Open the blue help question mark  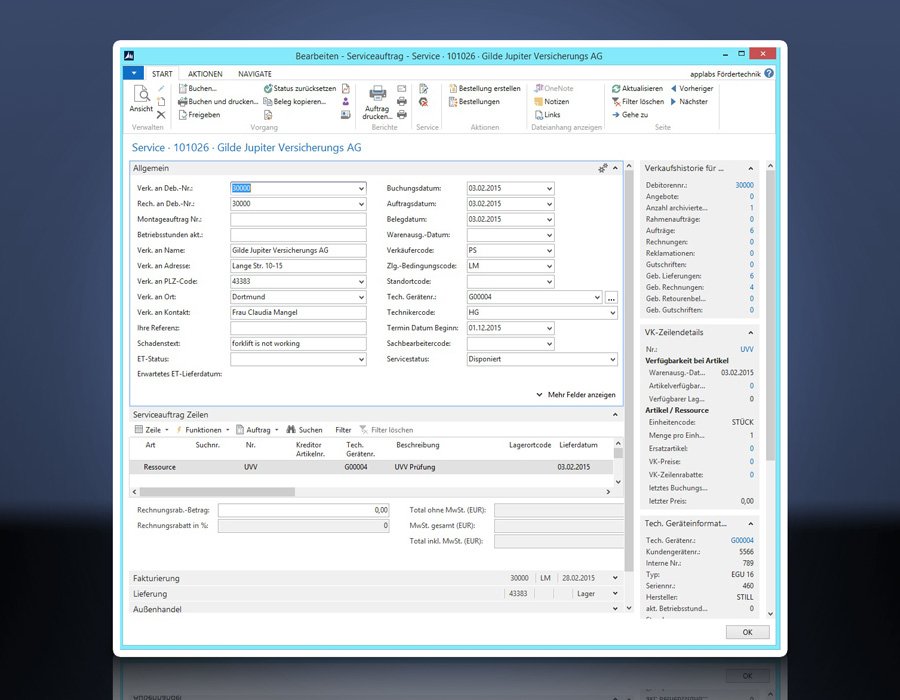[x=769, y=73]
